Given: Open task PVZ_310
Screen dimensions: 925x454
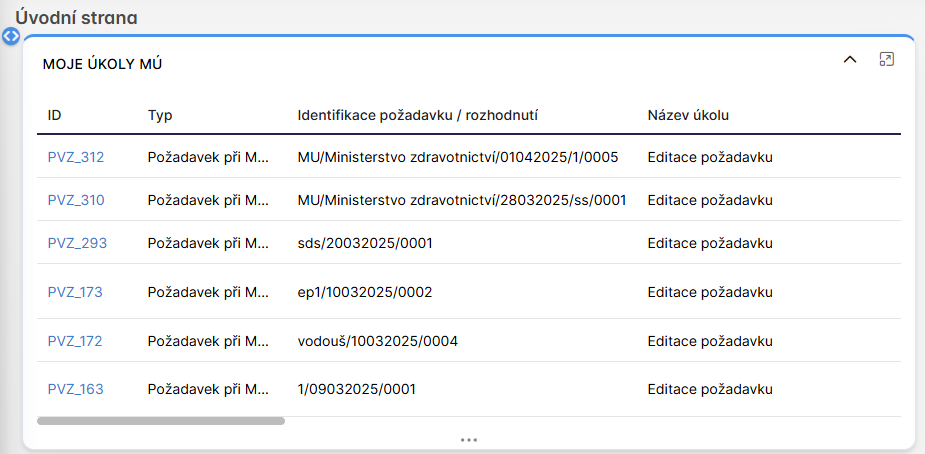Looking at the screenshot, I should [76, 200].
